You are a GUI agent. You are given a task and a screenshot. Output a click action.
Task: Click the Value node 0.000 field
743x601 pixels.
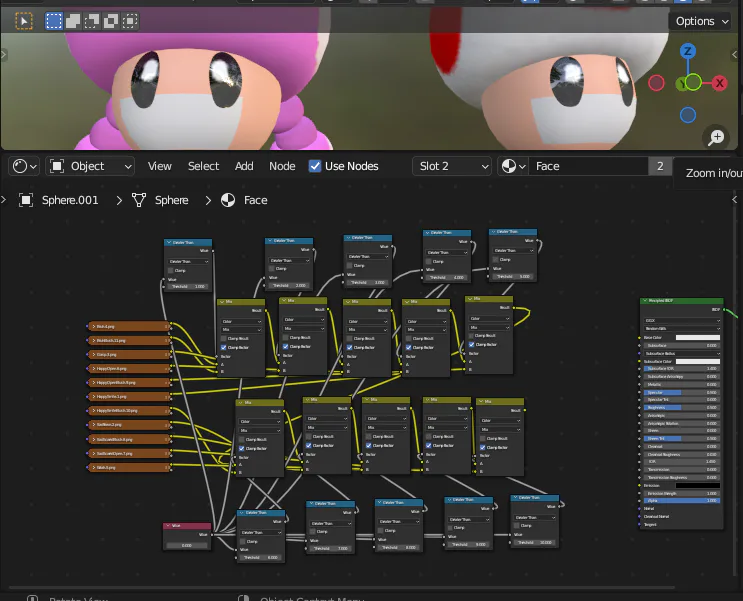click(187, 546)
